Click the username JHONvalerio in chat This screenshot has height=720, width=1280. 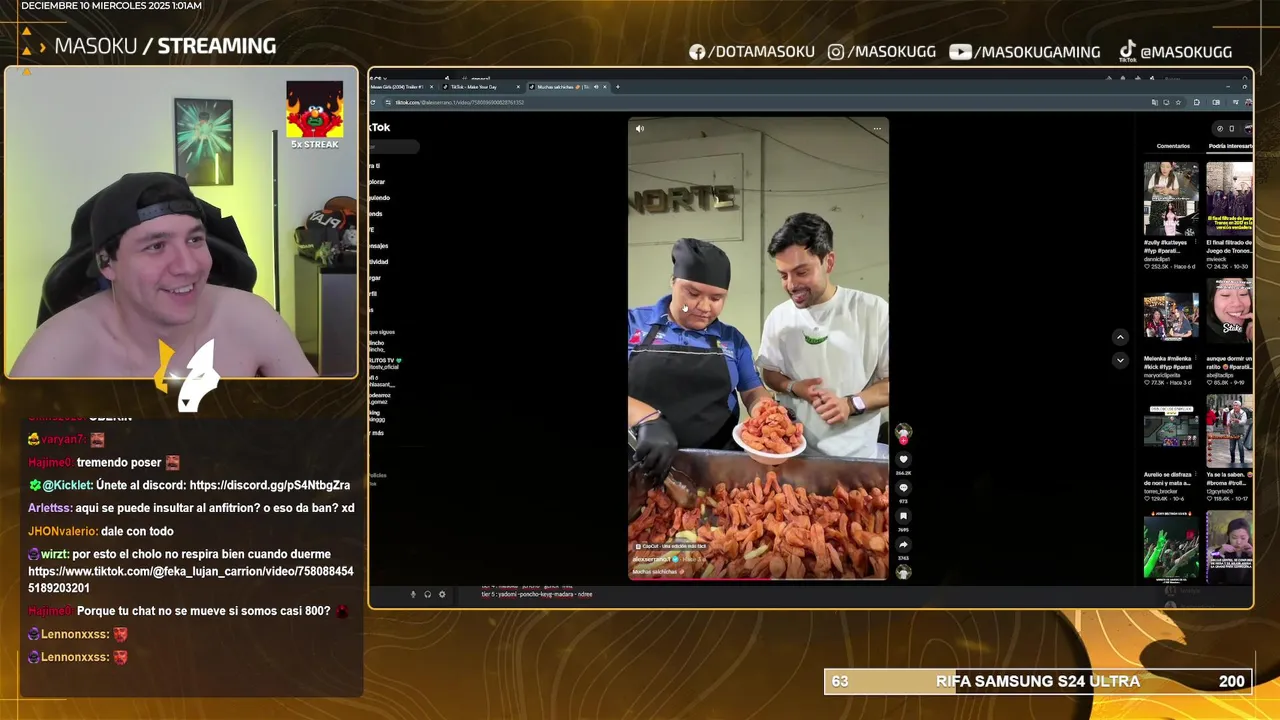[x=62, y=531]
